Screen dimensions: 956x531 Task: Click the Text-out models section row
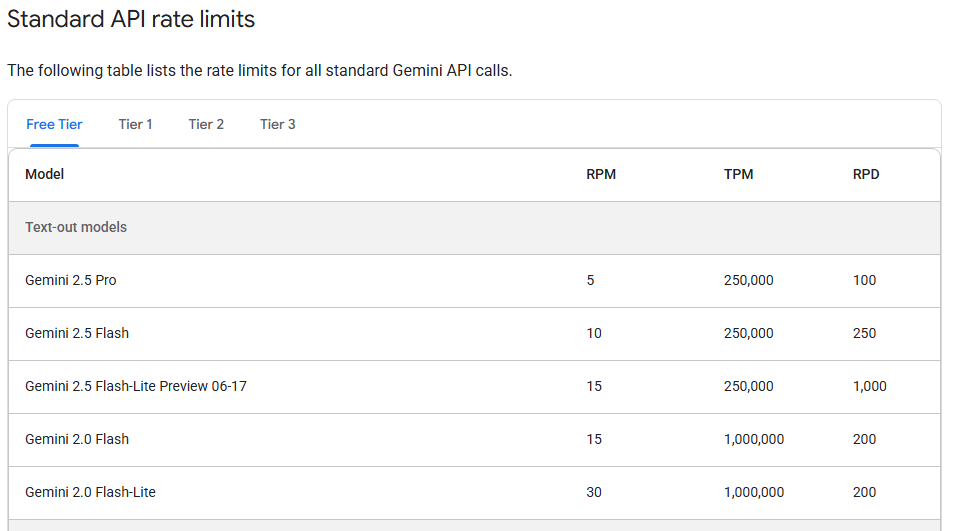click(76, 227)
